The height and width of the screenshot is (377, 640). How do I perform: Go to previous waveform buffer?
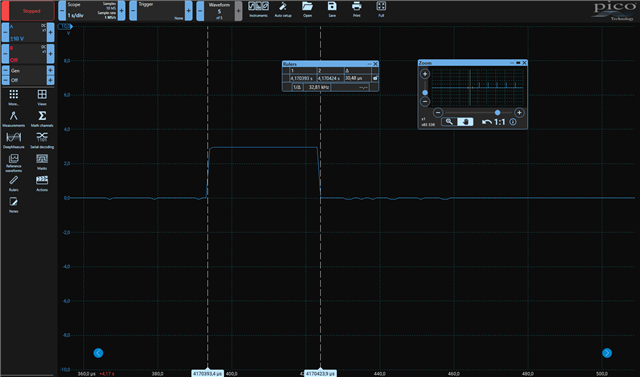click(200, 11)
